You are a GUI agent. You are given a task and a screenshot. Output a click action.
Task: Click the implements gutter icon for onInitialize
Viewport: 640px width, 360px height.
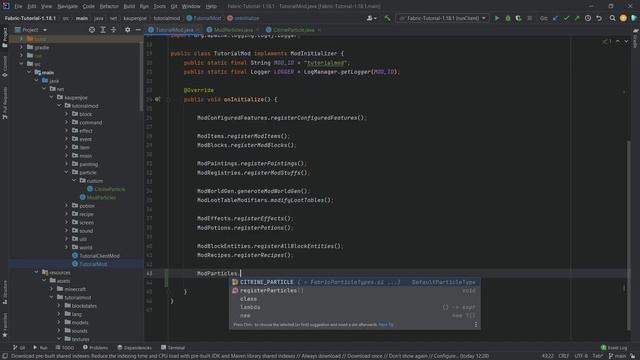coord(158,99)
